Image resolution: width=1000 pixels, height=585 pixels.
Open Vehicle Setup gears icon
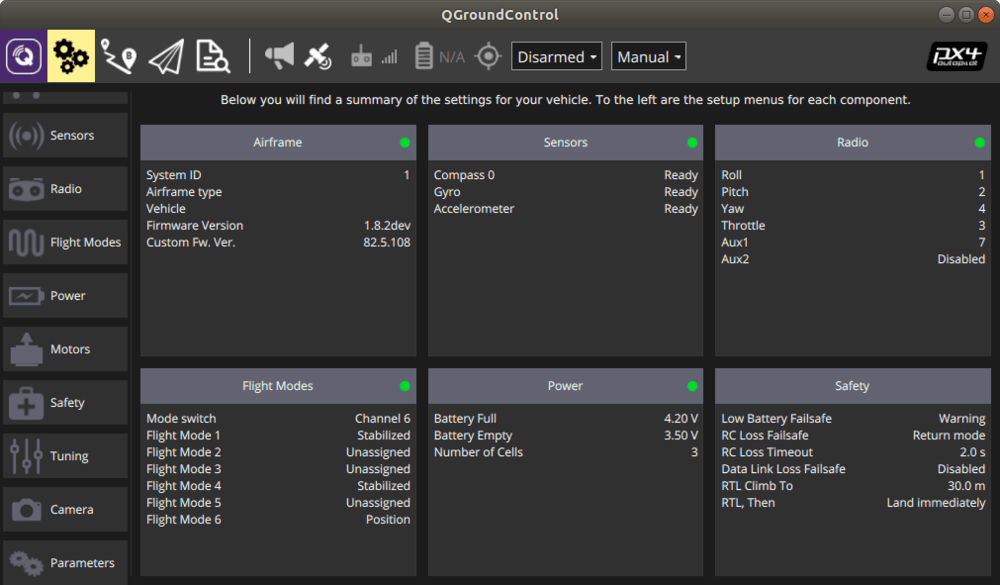(x=71, y=56)
